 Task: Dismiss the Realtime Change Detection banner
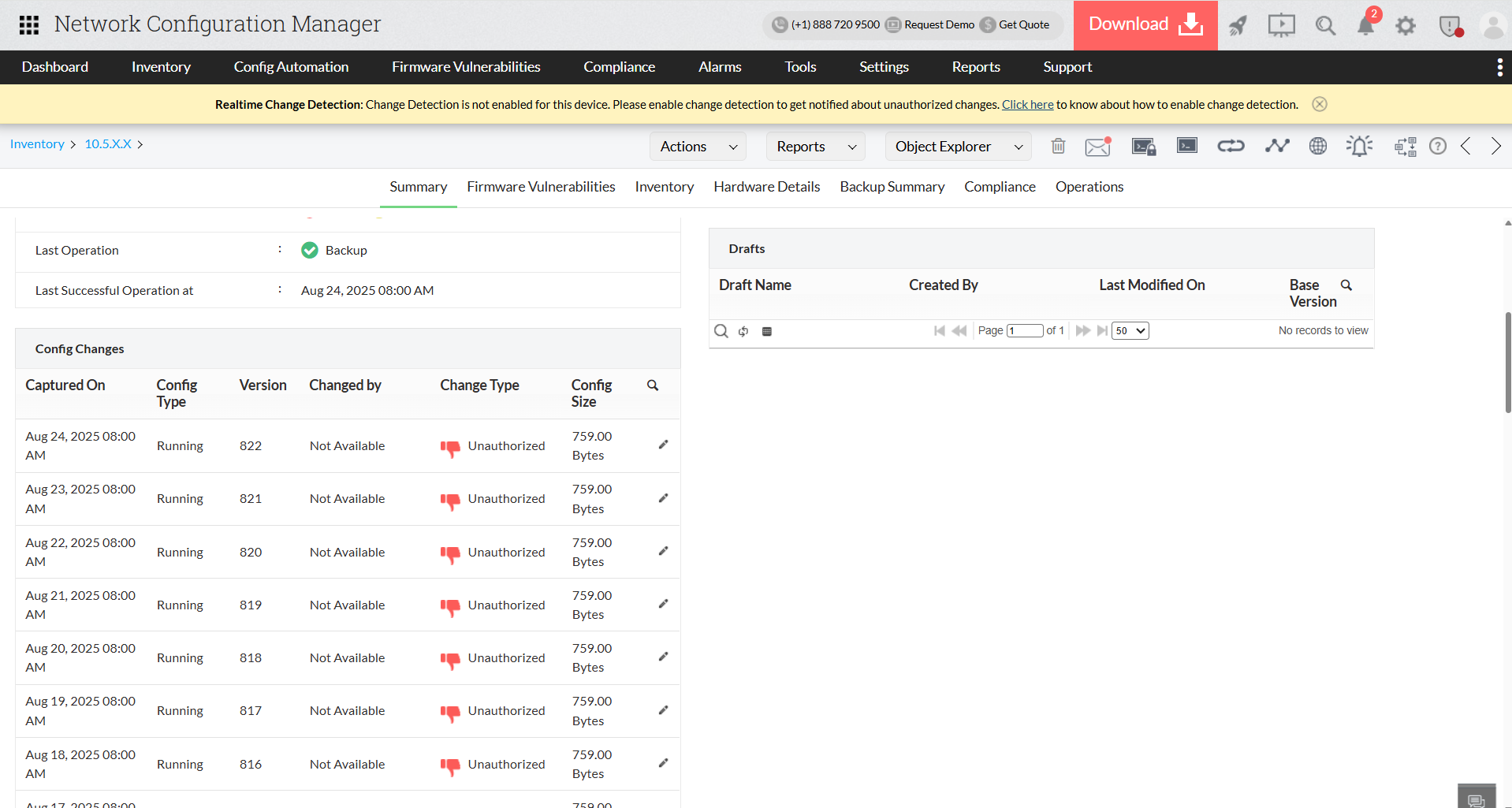tap(1319, 104)
